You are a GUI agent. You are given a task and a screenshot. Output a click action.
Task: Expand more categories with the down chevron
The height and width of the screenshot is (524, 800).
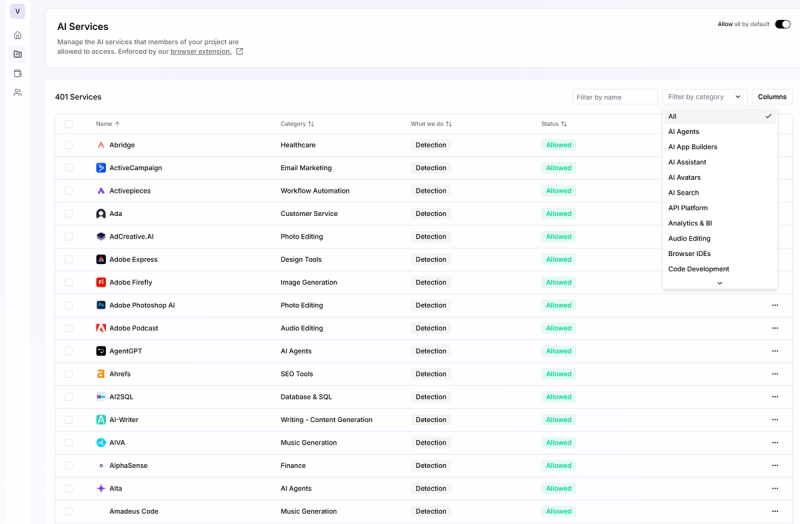point(719,283)
